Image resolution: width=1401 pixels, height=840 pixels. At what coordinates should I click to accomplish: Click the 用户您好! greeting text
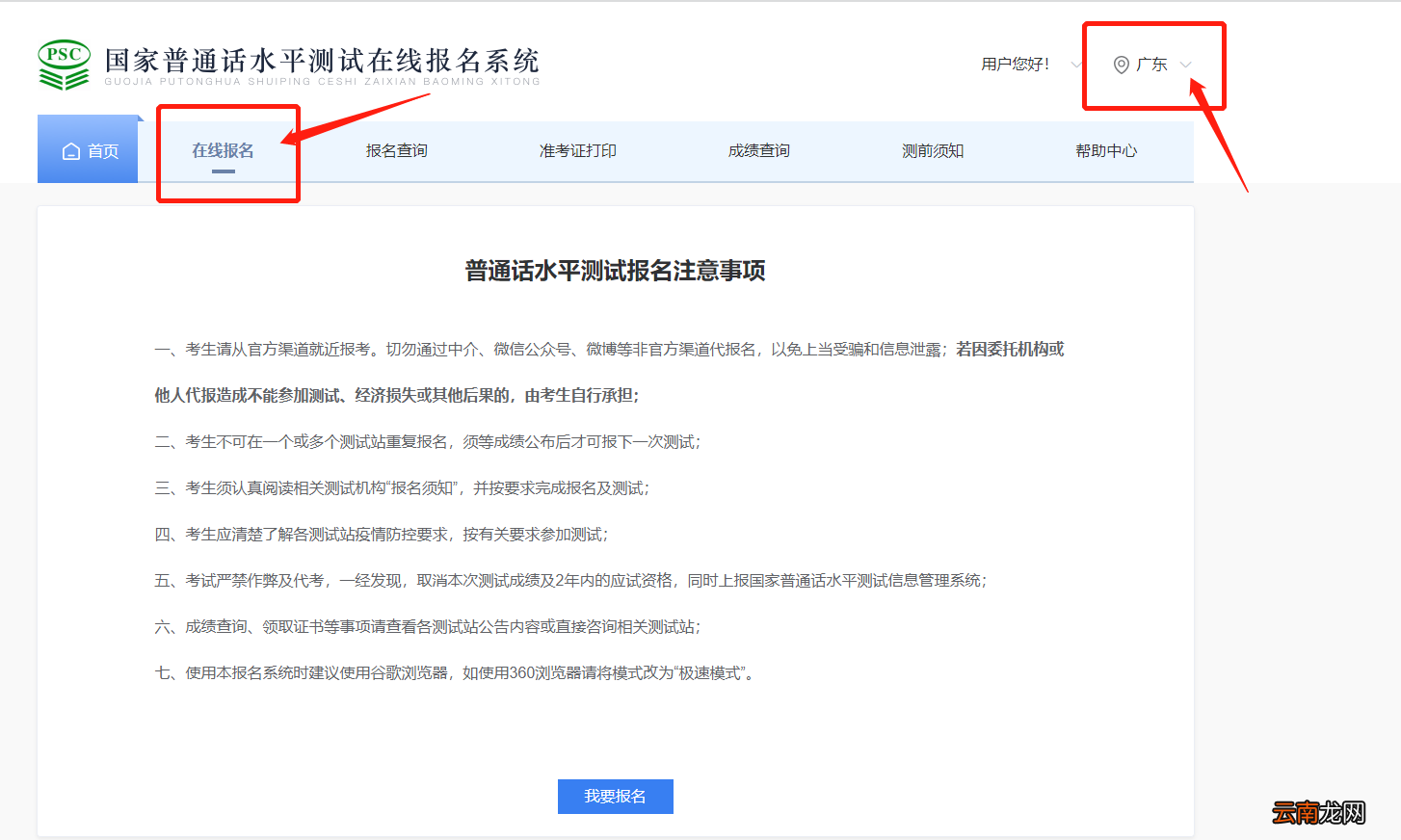tap(1016, 65)
